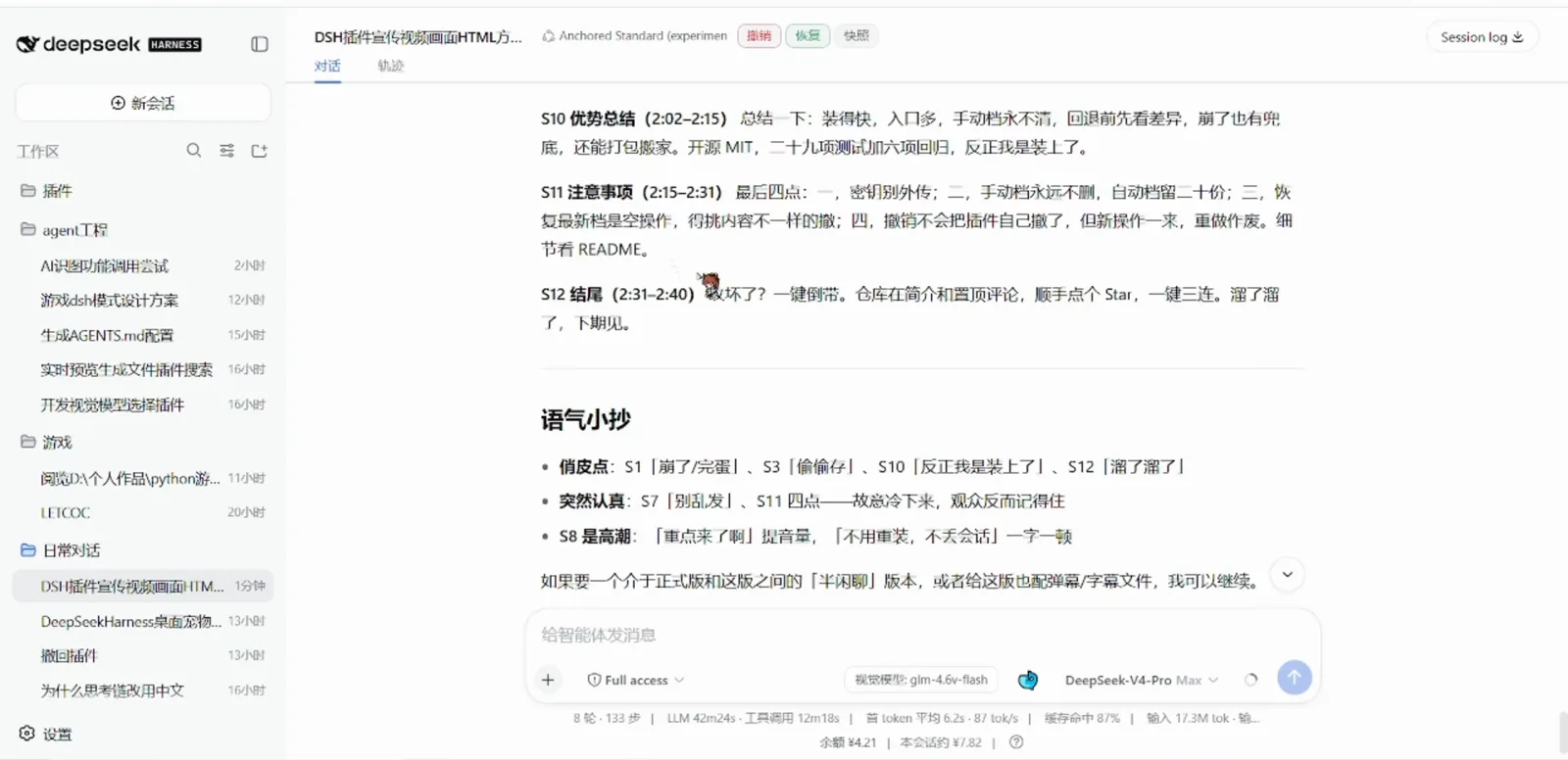Open workspace filter settings icon
Viewport: 1568px width, 760px height.
pos(226,150)
